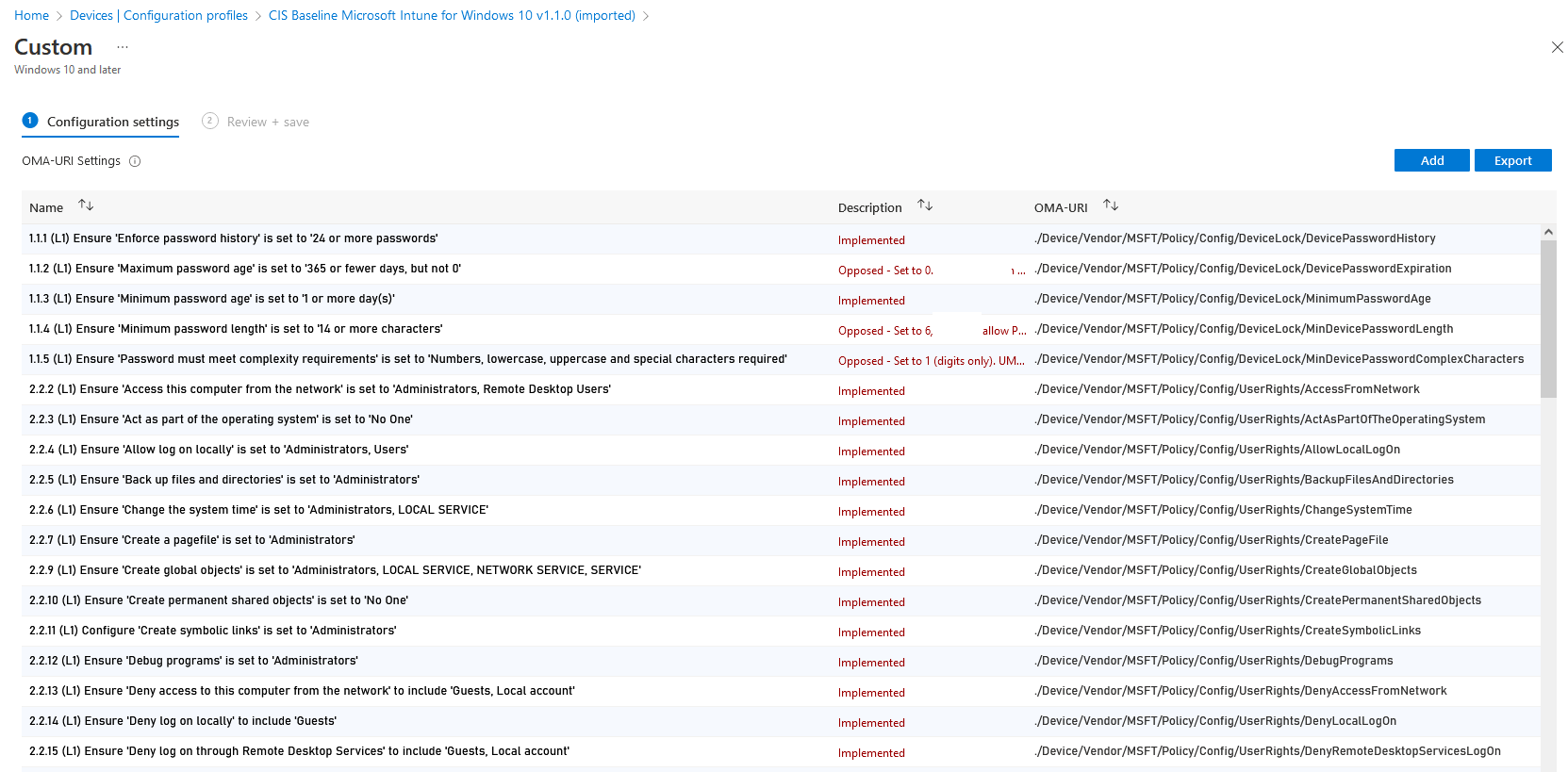The height and width of the screenshot is (772, 1568).
Task: Select row 2.2.3 Act as part of operating system
Action: point(782,419)
